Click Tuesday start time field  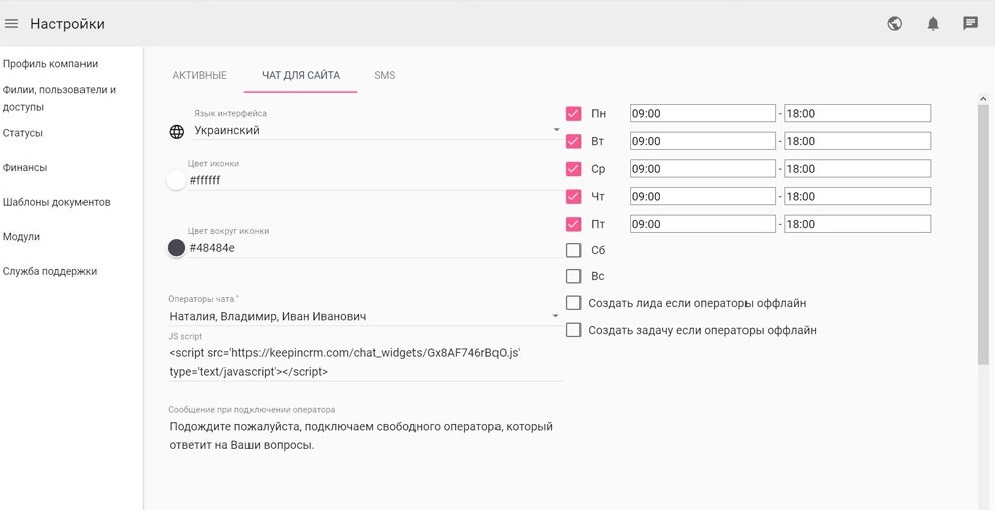(702, 141)
